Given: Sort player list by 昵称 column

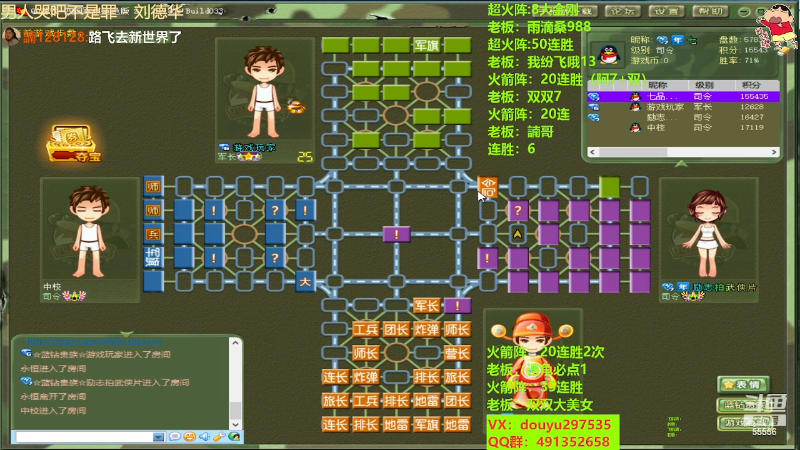Looking at the screenshot, I should click(x=657, y=85).
